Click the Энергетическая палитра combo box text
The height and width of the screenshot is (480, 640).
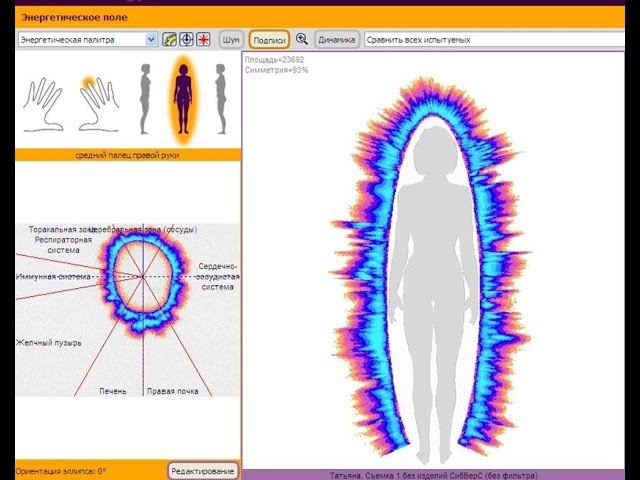(x=67, y=40)
